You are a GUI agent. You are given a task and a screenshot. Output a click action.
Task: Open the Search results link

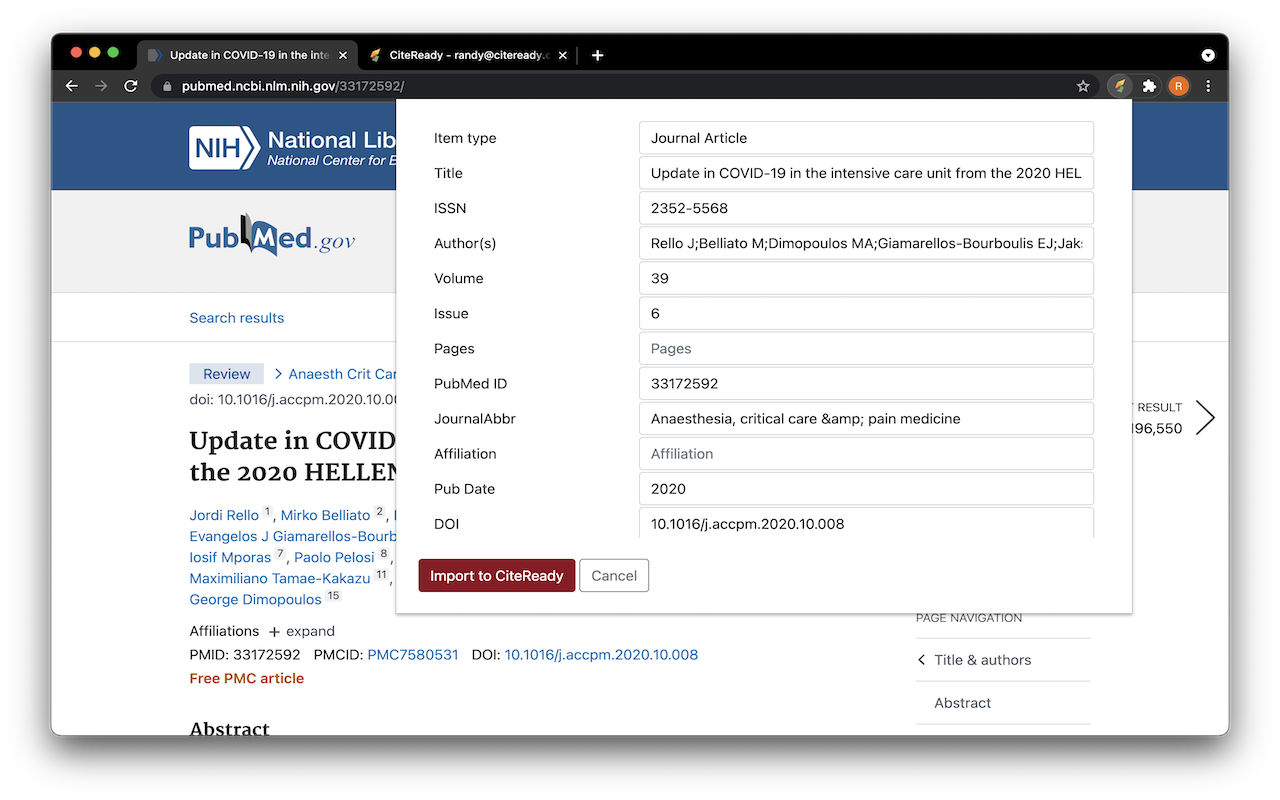[237, 318]
